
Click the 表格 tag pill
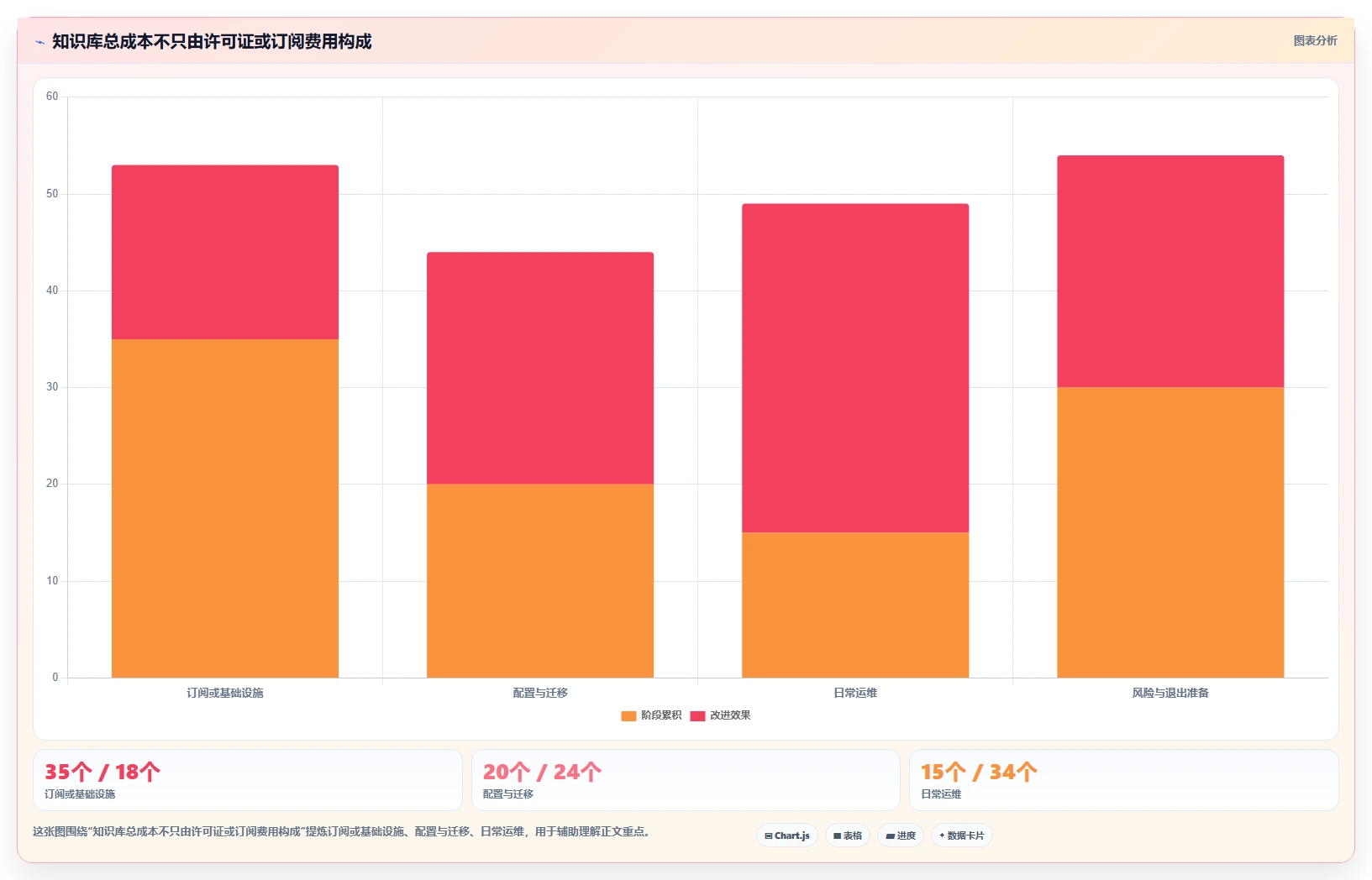(848, 835)
